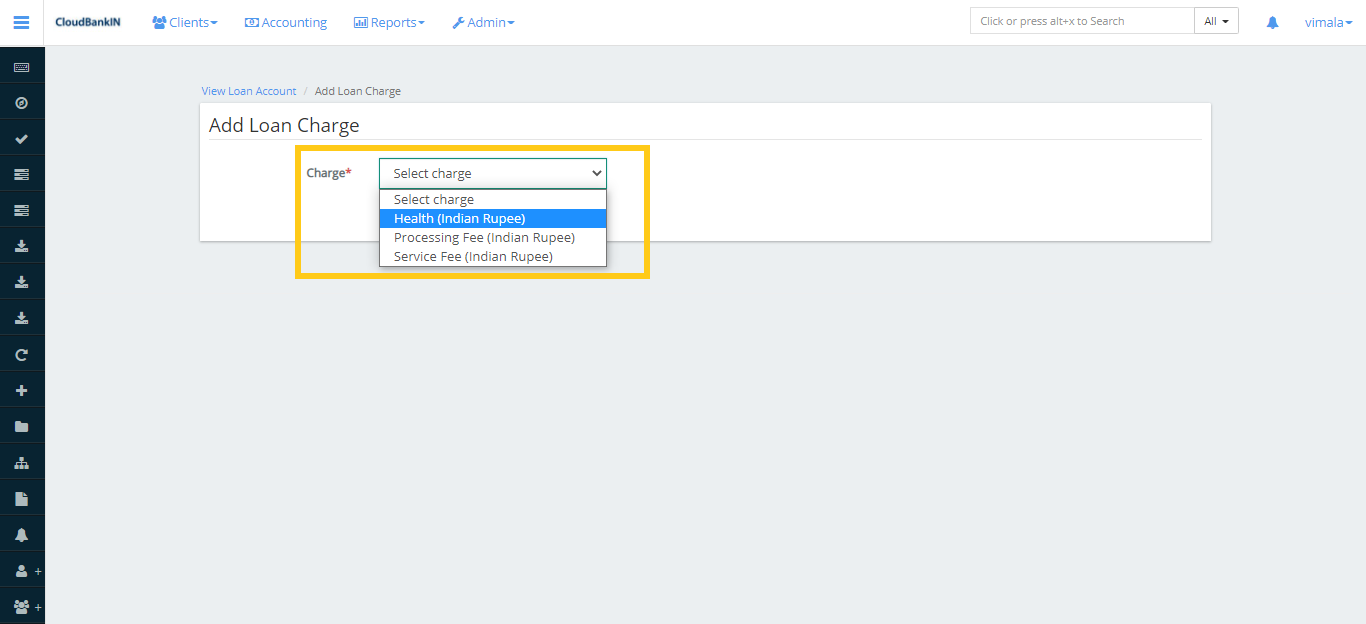Pick Service Fee (Indian Rupee) option
This screenshot has width=1366, height=624.
(473, 257)
